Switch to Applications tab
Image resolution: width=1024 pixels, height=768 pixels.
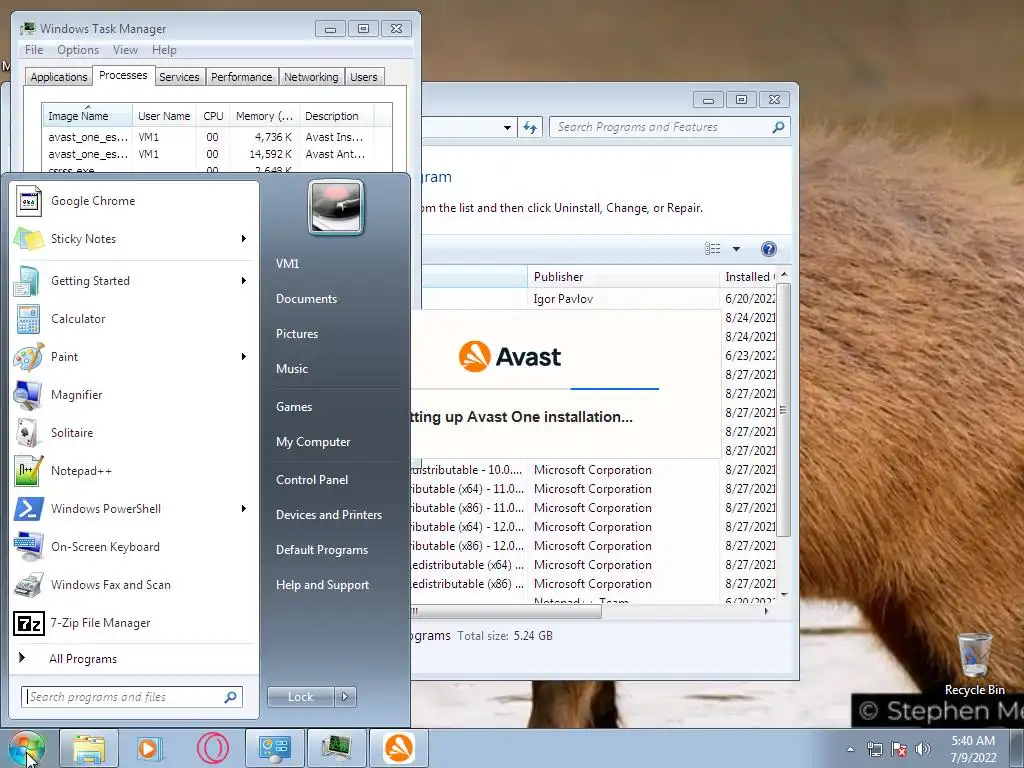click(59, 77)
